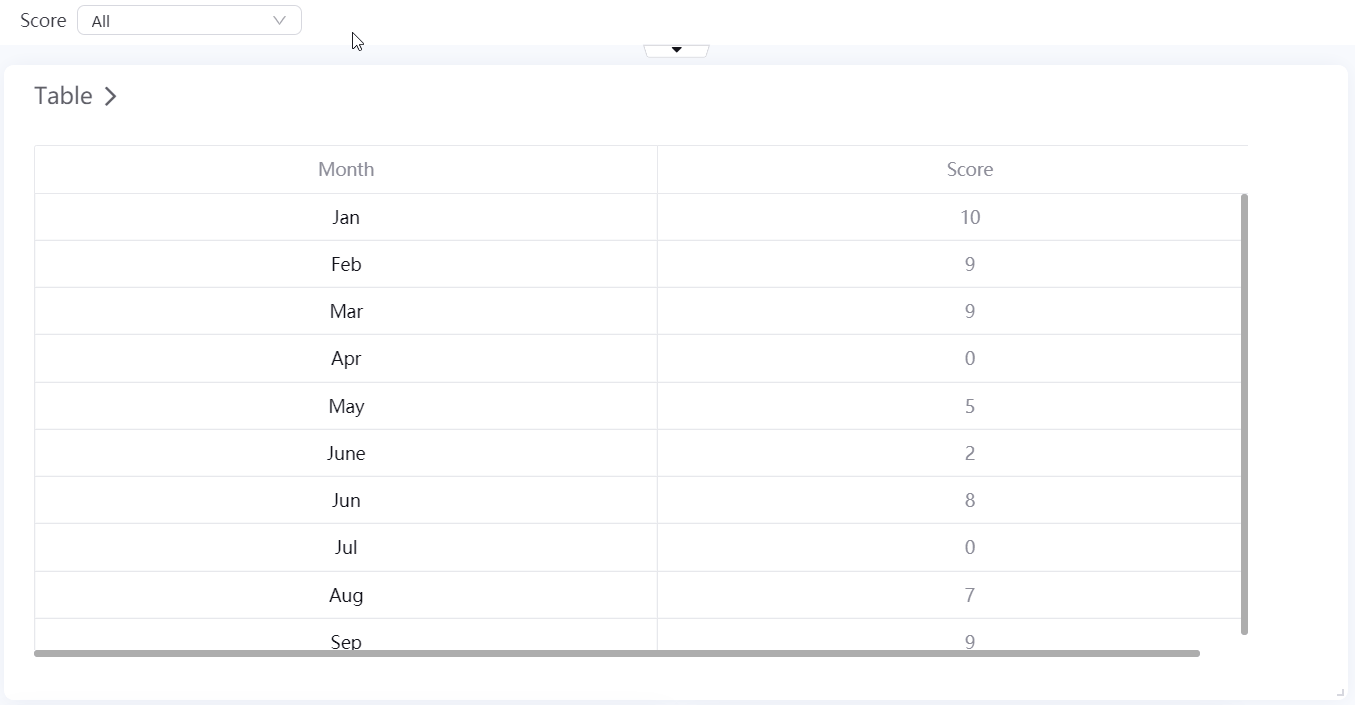Click the resize handle at the panel corner
The height and width of the screenshot is (705, 1355).
pos(1340,691)
